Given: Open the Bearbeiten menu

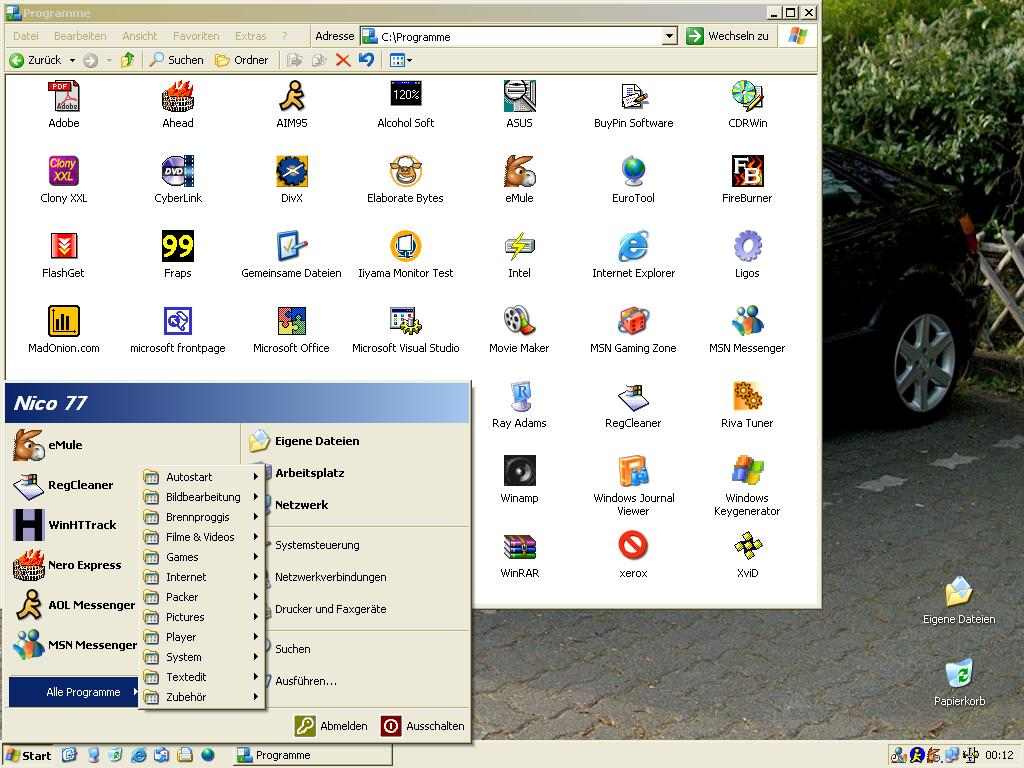Looking at the screenshot, I should click(x=80, y=36).
